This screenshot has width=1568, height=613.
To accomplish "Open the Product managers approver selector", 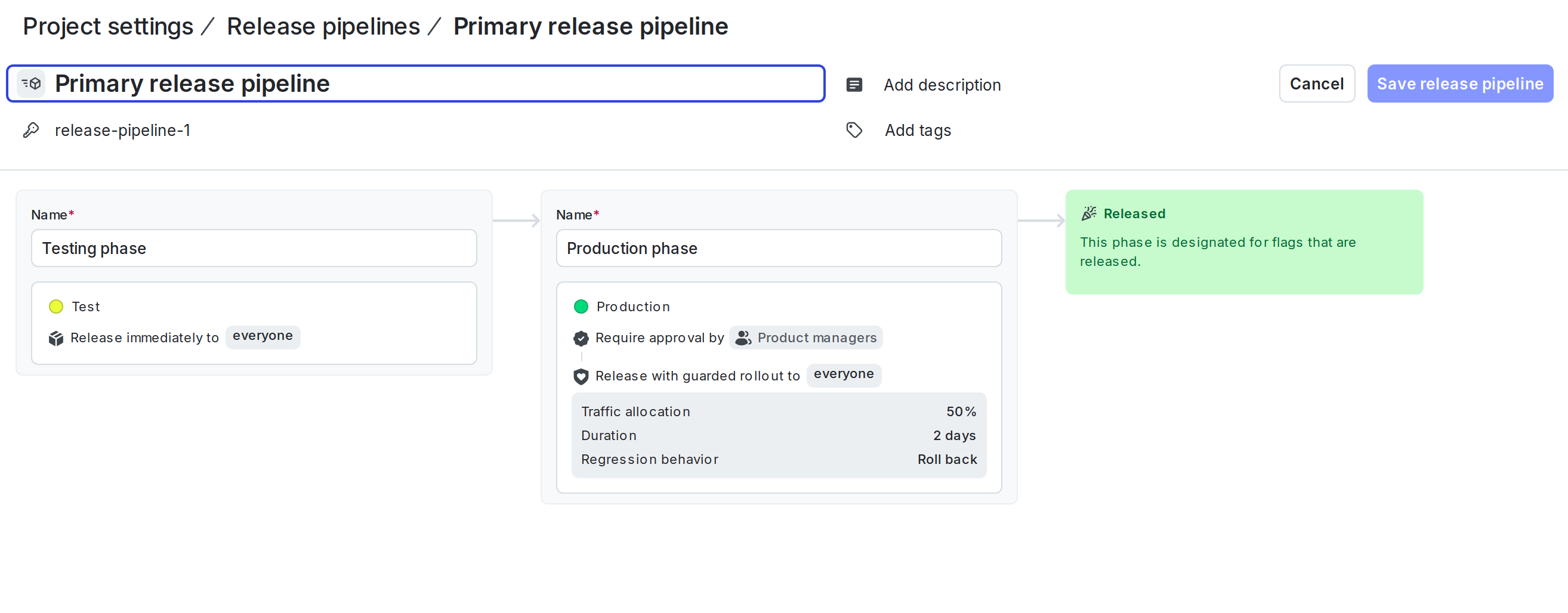I will 805,338.
